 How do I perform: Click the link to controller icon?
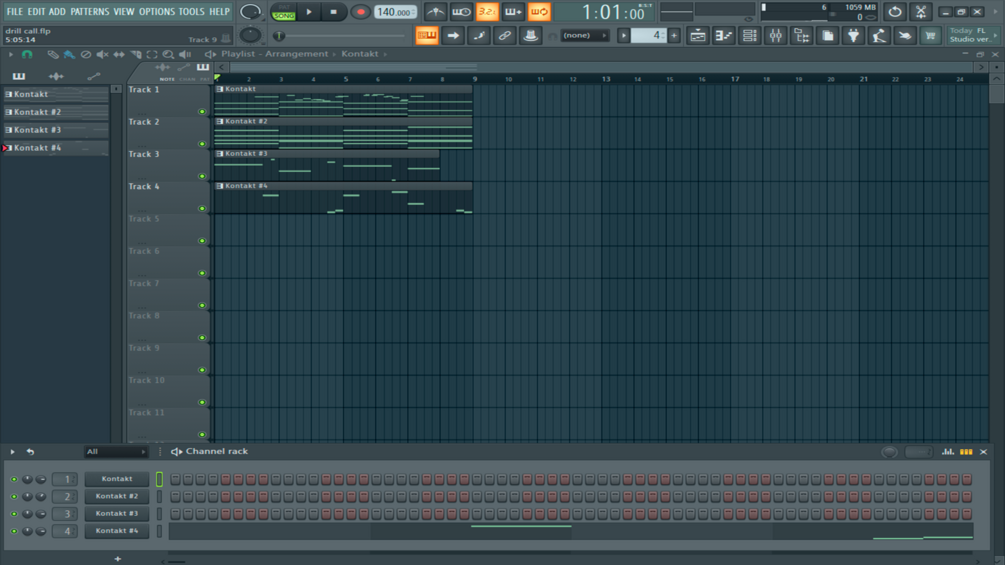pyautogui.click(x=504, y=36)
